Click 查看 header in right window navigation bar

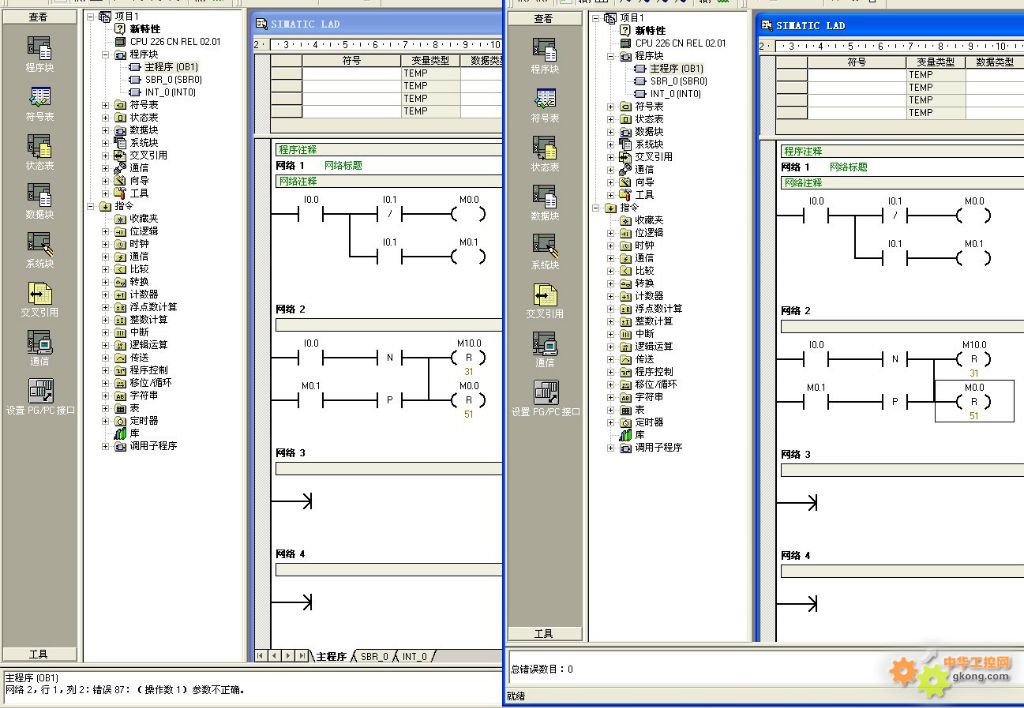544,19
